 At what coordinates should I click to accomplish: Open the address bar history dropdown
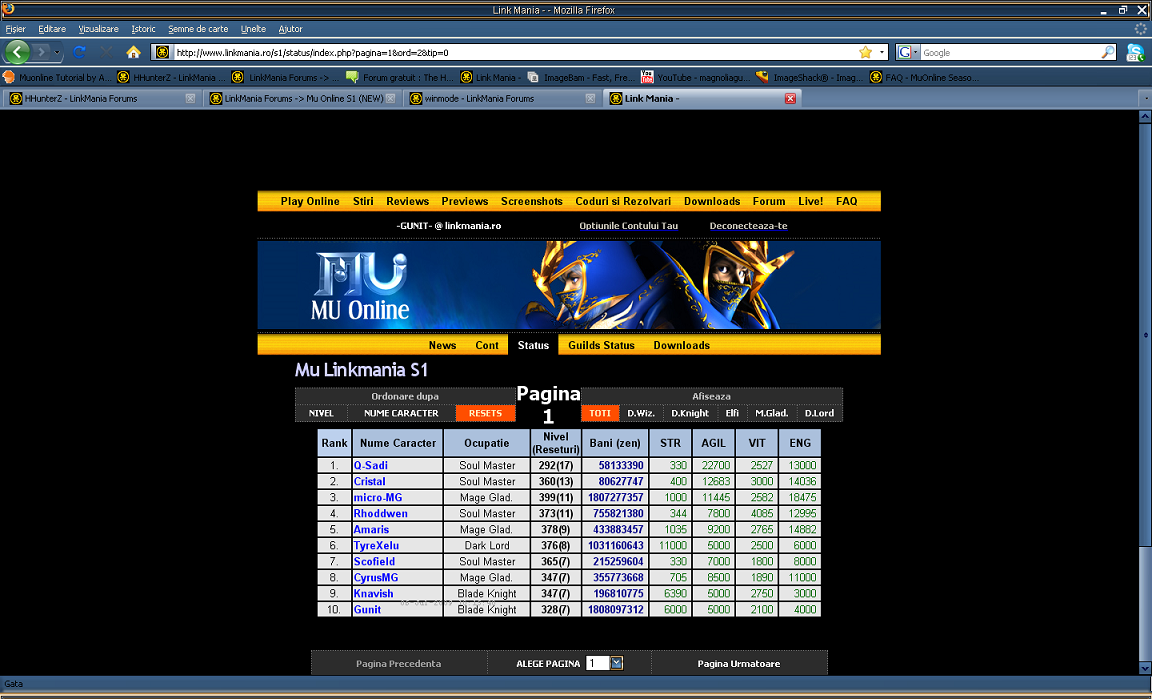(x=882, y=52)
